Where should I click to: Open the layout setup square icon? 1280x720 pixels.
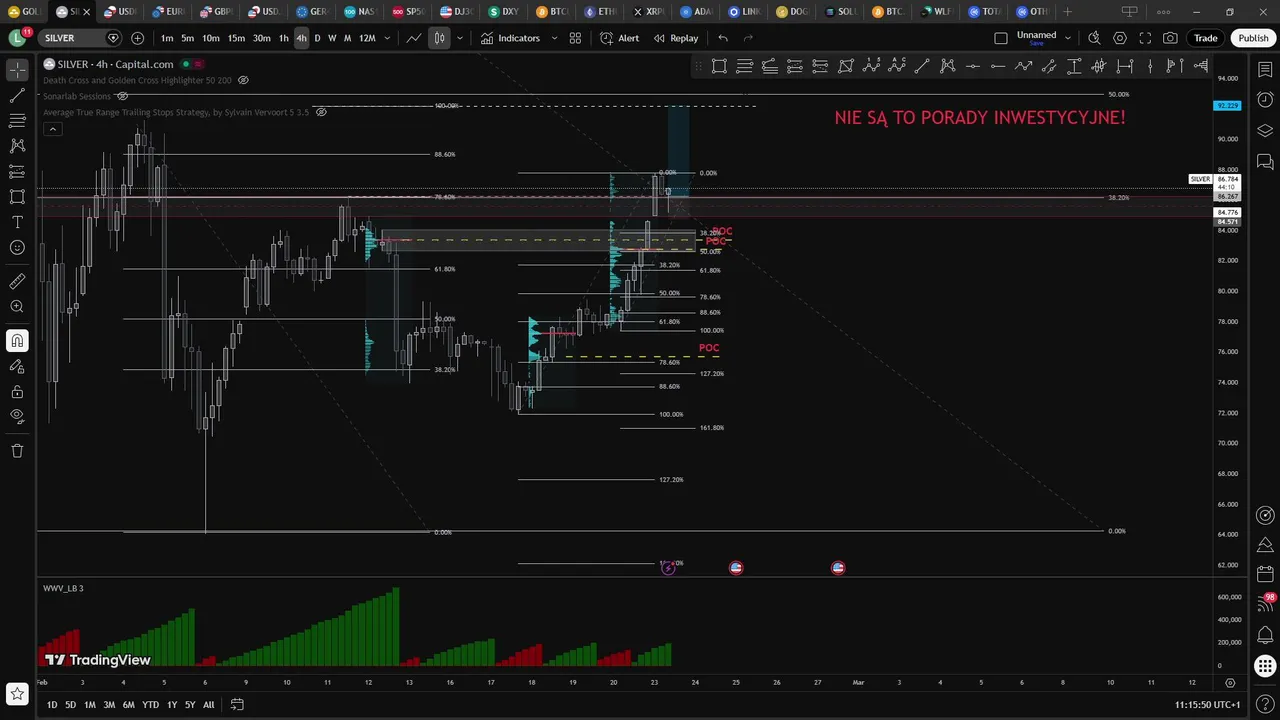tap(1001, 38)
